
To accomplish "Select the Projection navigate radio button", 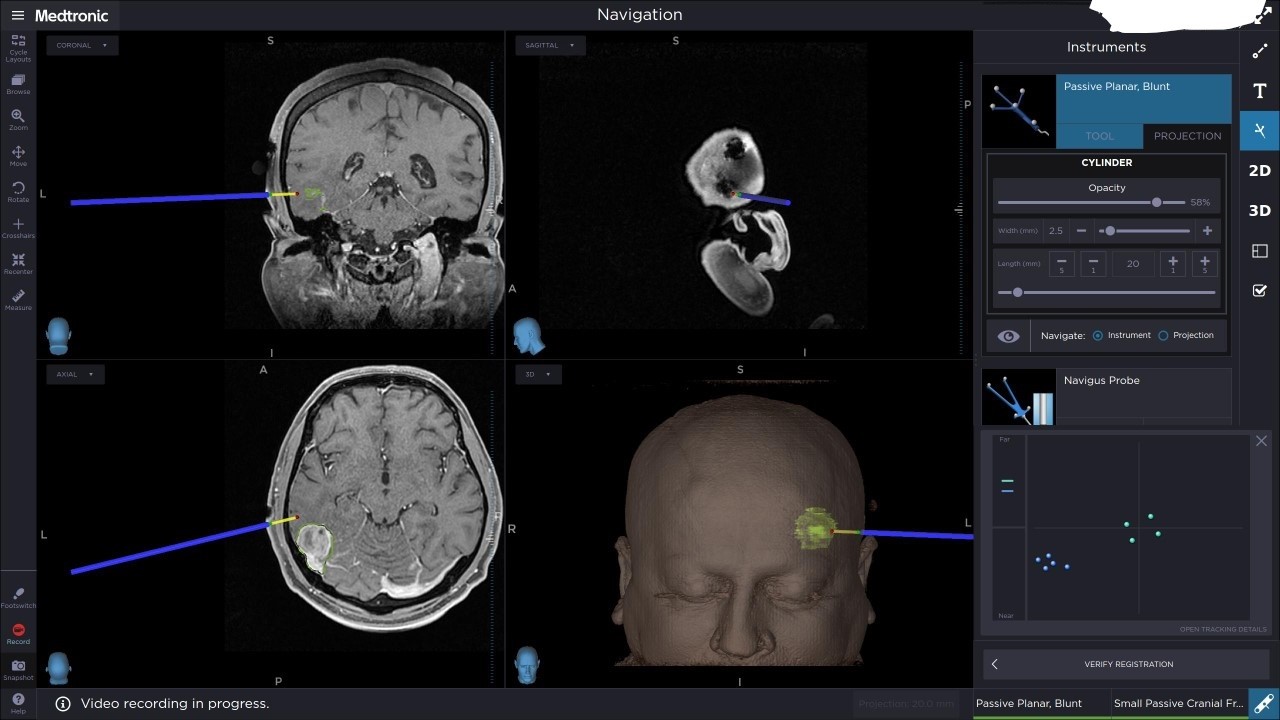I will click(1163, 336).
